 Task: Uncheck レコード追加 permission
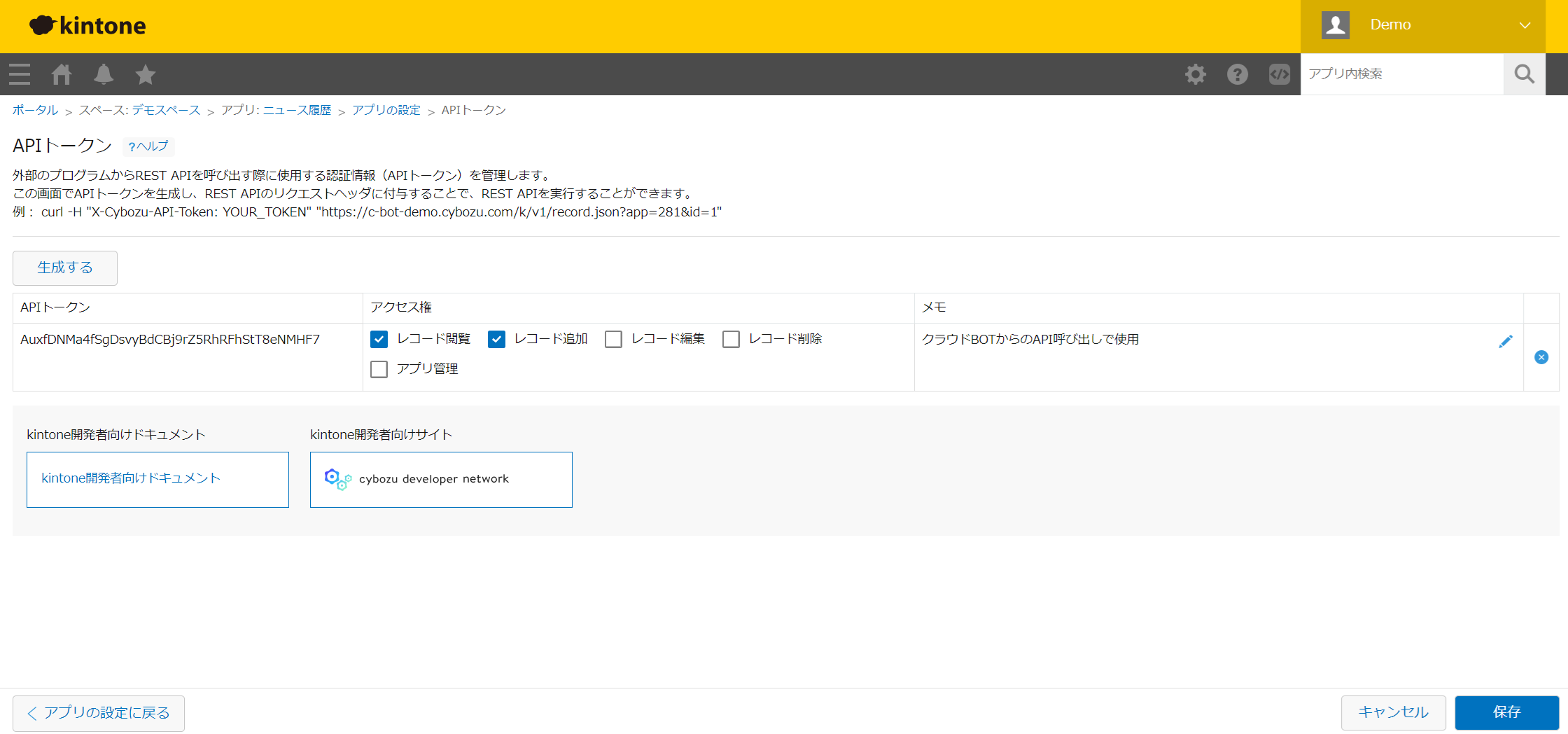(496, 340)
